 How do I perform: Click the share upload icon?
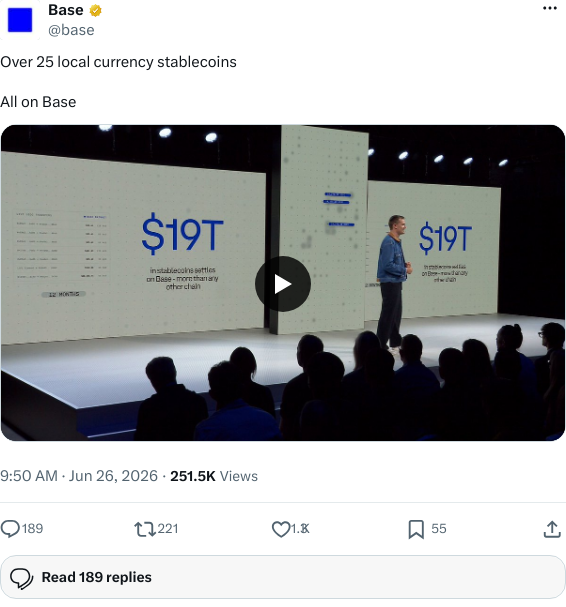[x=552, y=529]
